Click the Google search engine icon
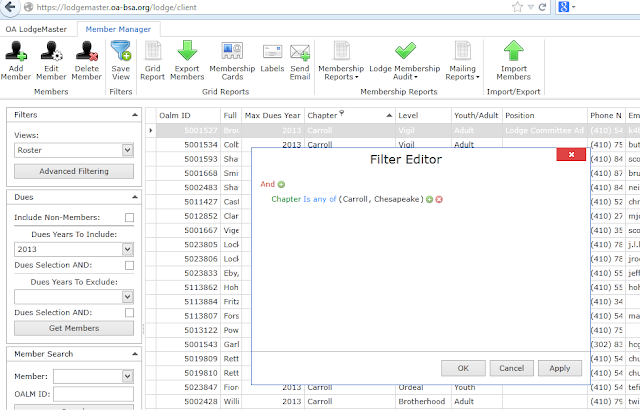The width and height of the screenshot is (640, 411). tap(564, 7)
